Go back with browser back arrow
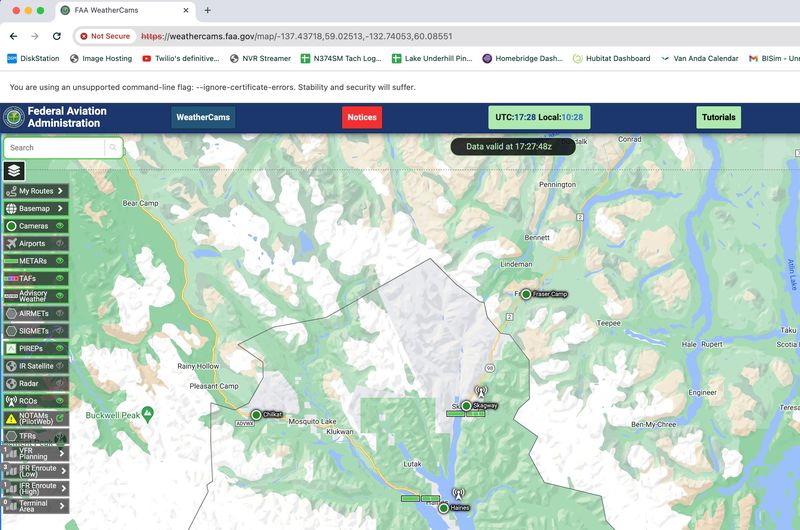The height and width of the screenshot is (530, 800). point(14,36)
